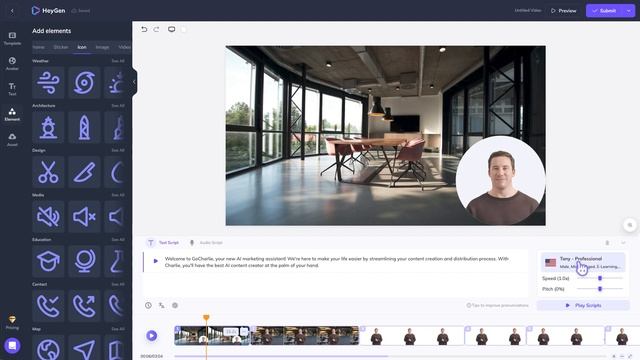This screenshot has width=640, height=360.
Task: Add the desk globe education icon
Action: point(84,261)
